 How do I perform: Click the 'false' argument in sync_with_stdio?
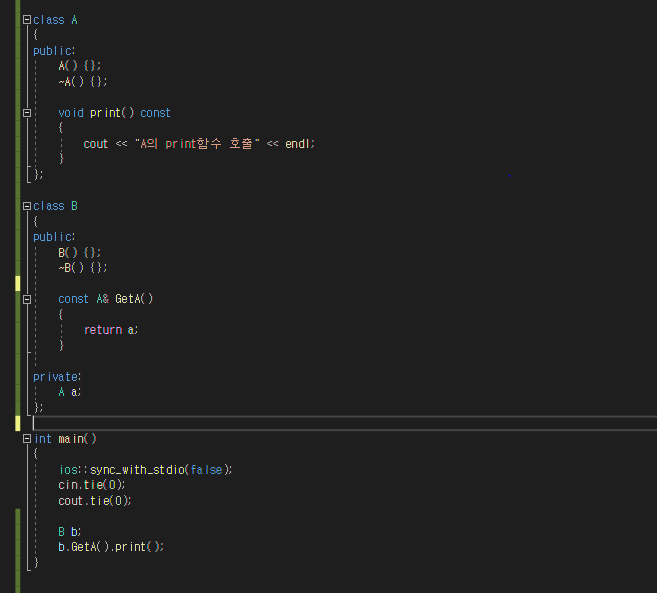click(x=206, y=470)
